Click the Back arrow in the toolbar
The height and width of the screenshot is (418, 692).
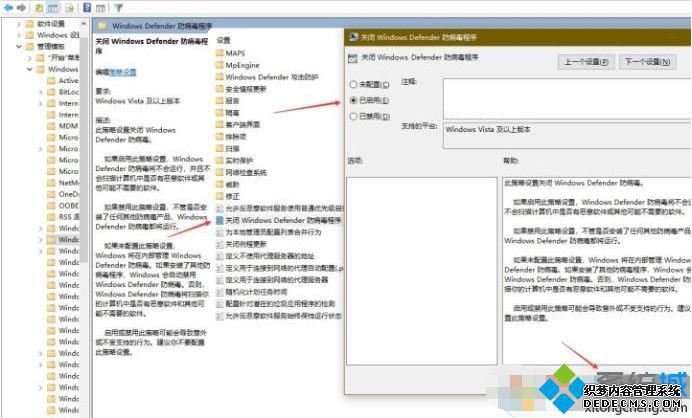click(8, 8)
